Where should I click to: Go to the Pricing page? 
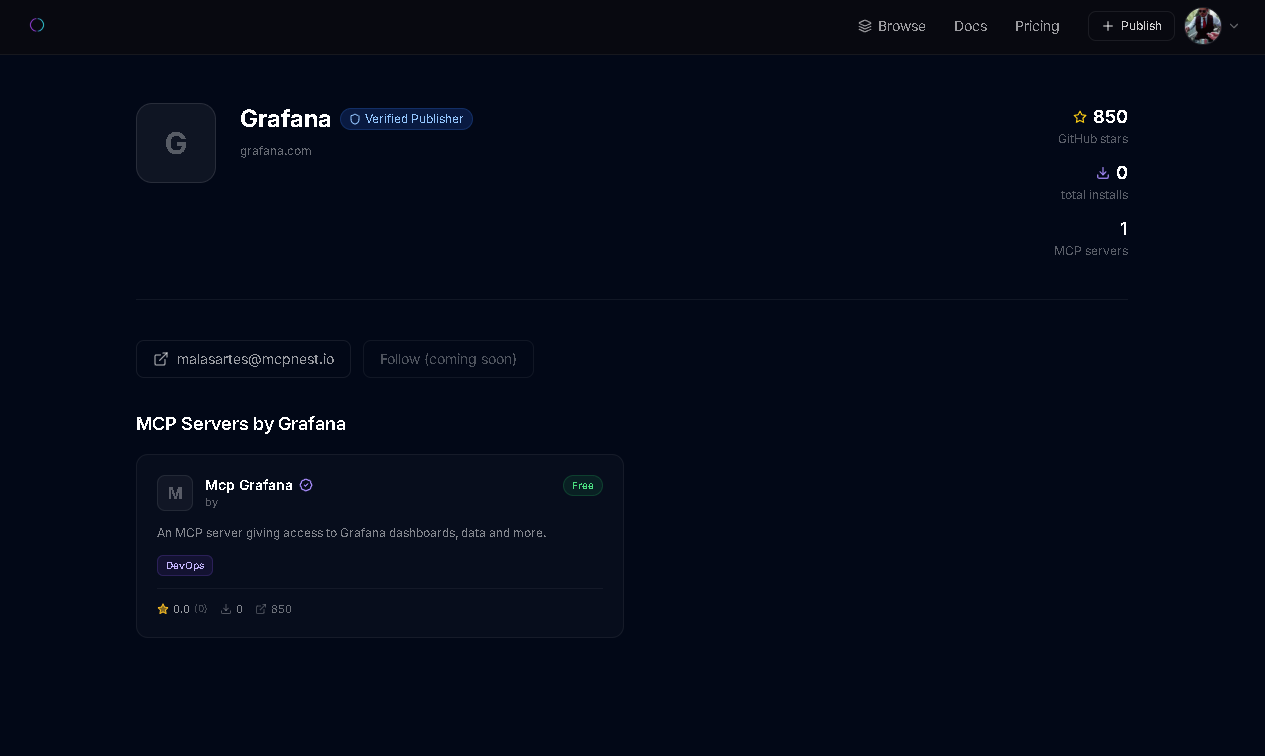[1037, 26]
